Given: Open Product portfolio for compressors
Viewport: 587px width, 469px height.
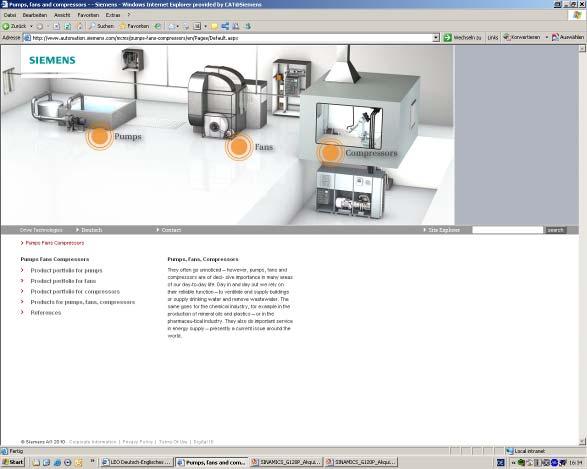Looking at the screenshot, I should (75, 291).
